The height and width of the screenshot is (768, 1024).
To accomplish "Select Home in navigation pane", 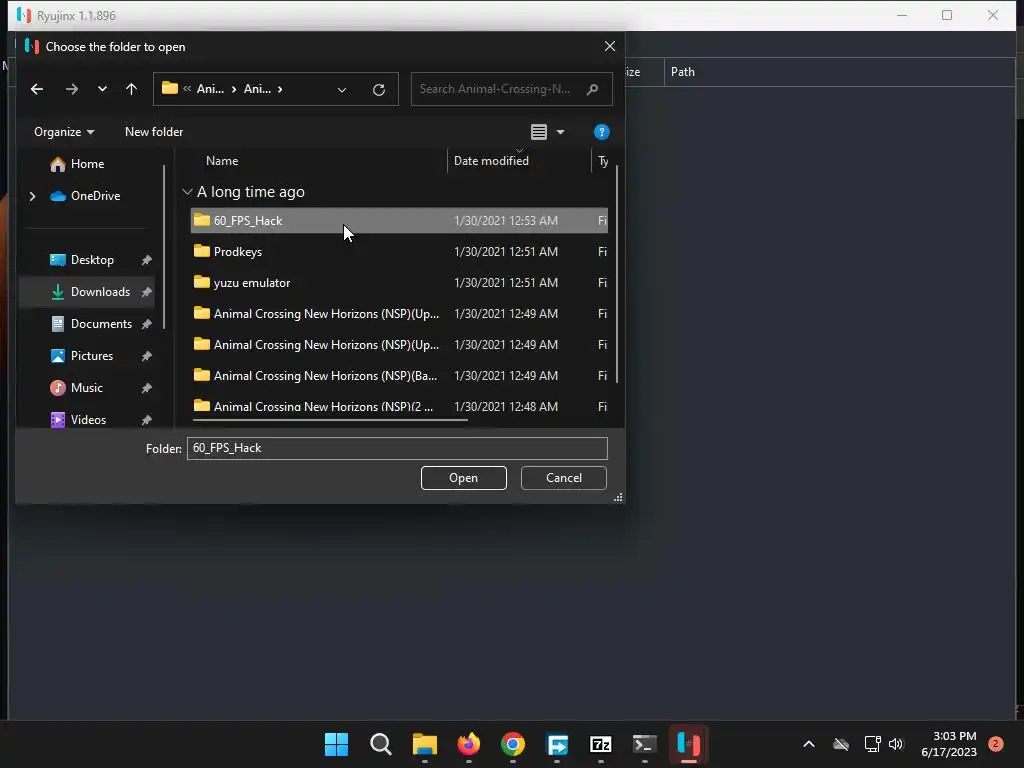I will point(88,164).
